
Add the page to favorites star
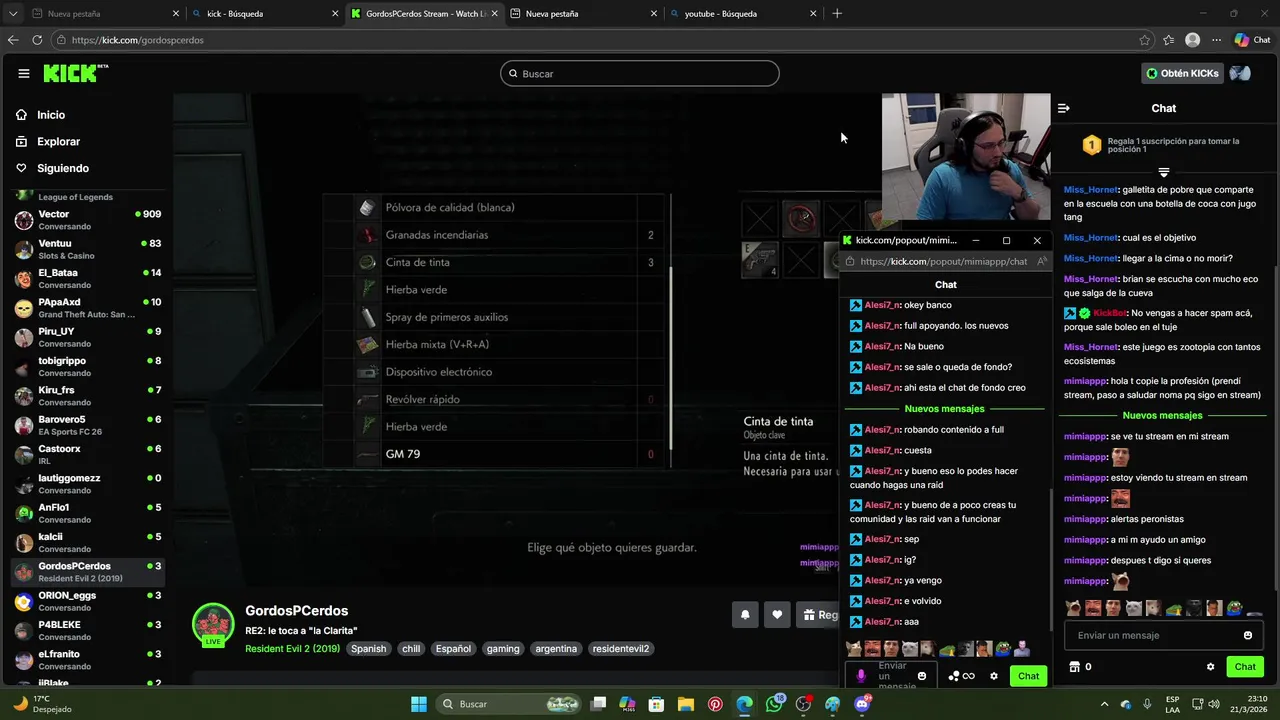(1144, 40)
